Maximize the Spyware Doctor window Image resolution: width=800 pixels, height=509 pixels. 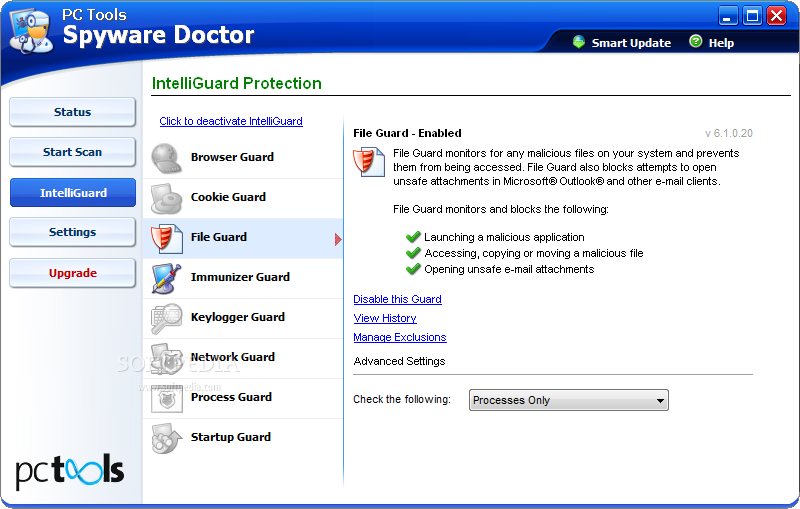[753, 16]
